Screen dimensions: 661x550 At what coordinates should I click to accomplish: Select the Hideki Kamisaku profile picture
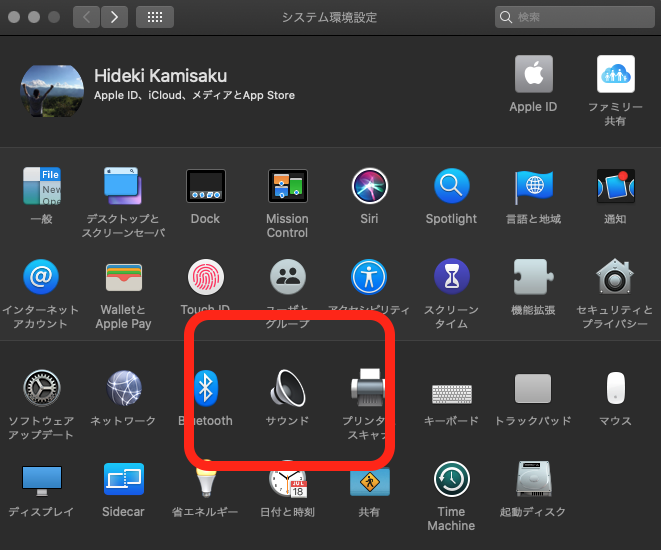[52, 91]
